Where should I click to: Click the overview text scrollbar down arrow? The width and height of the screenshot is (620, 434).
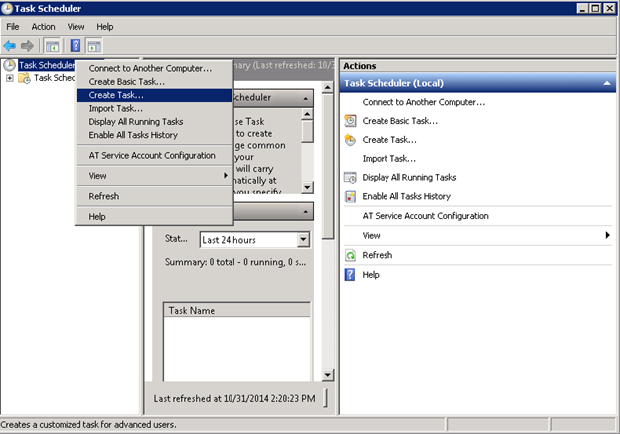point(307,187)
